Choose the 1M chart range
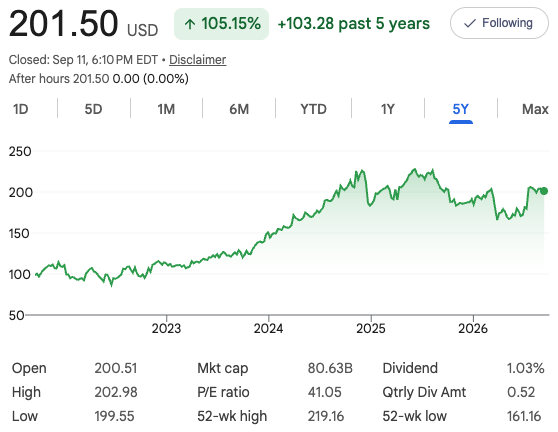The width and height of the screenshot is (558, 432). coord(166,109)
